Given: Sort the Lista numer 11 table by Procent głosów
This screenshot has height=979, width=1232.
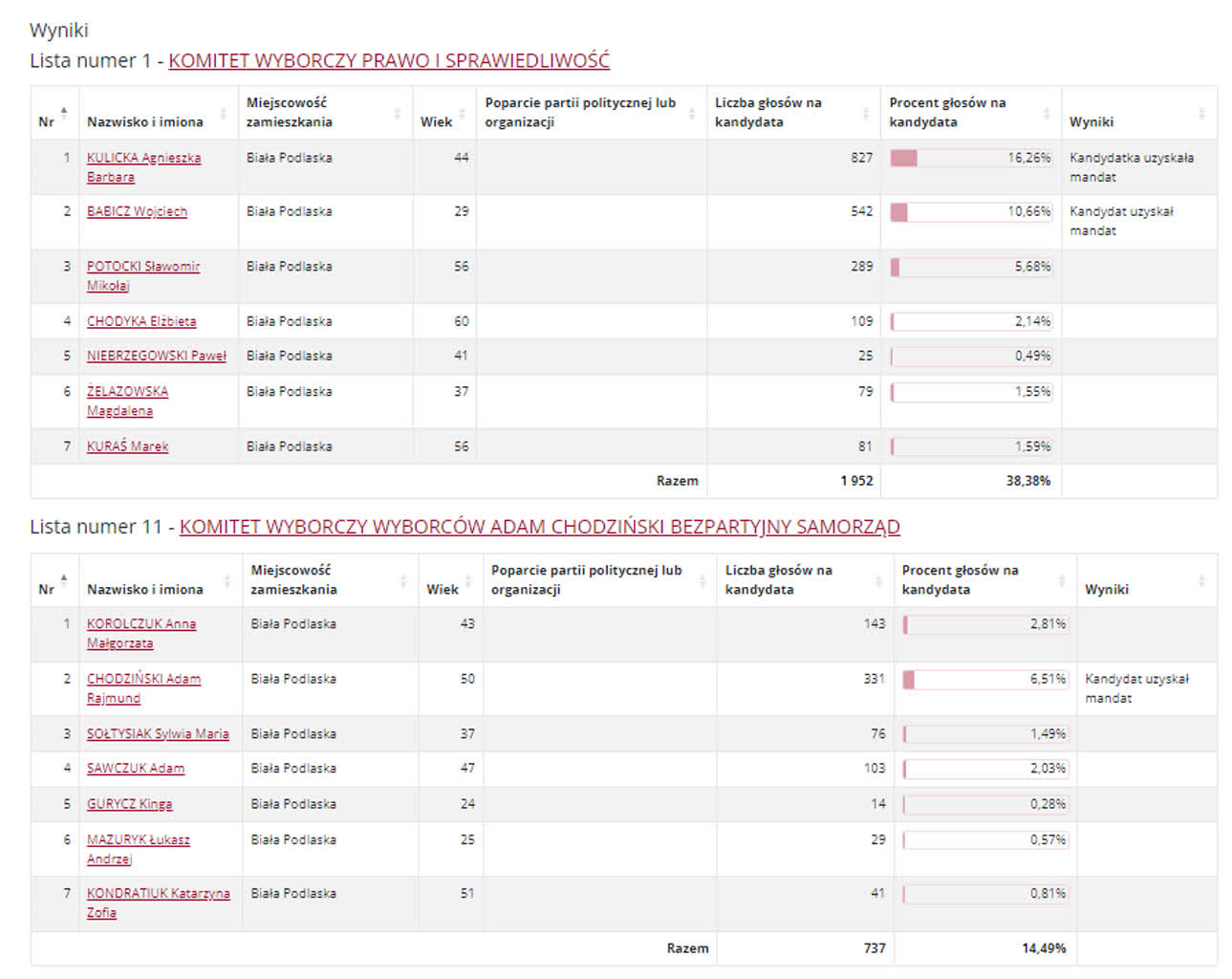Looking at the screenshot, I should 1061,581.
